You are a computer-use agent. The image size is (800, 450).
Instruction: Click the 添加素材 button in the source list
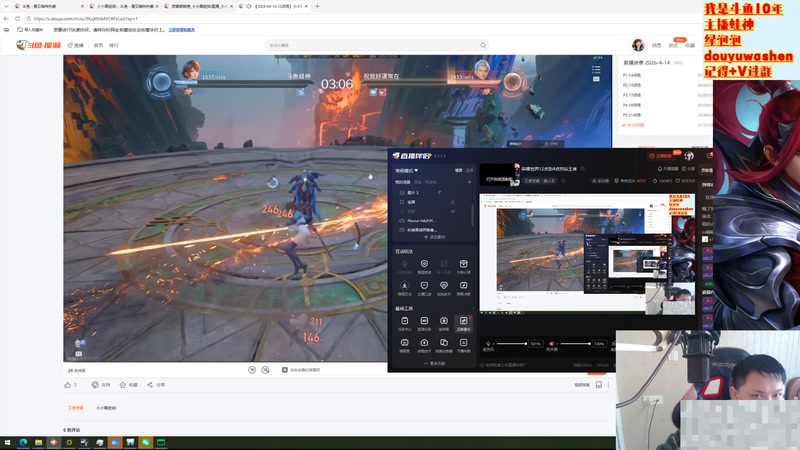(x=434, y=237)
